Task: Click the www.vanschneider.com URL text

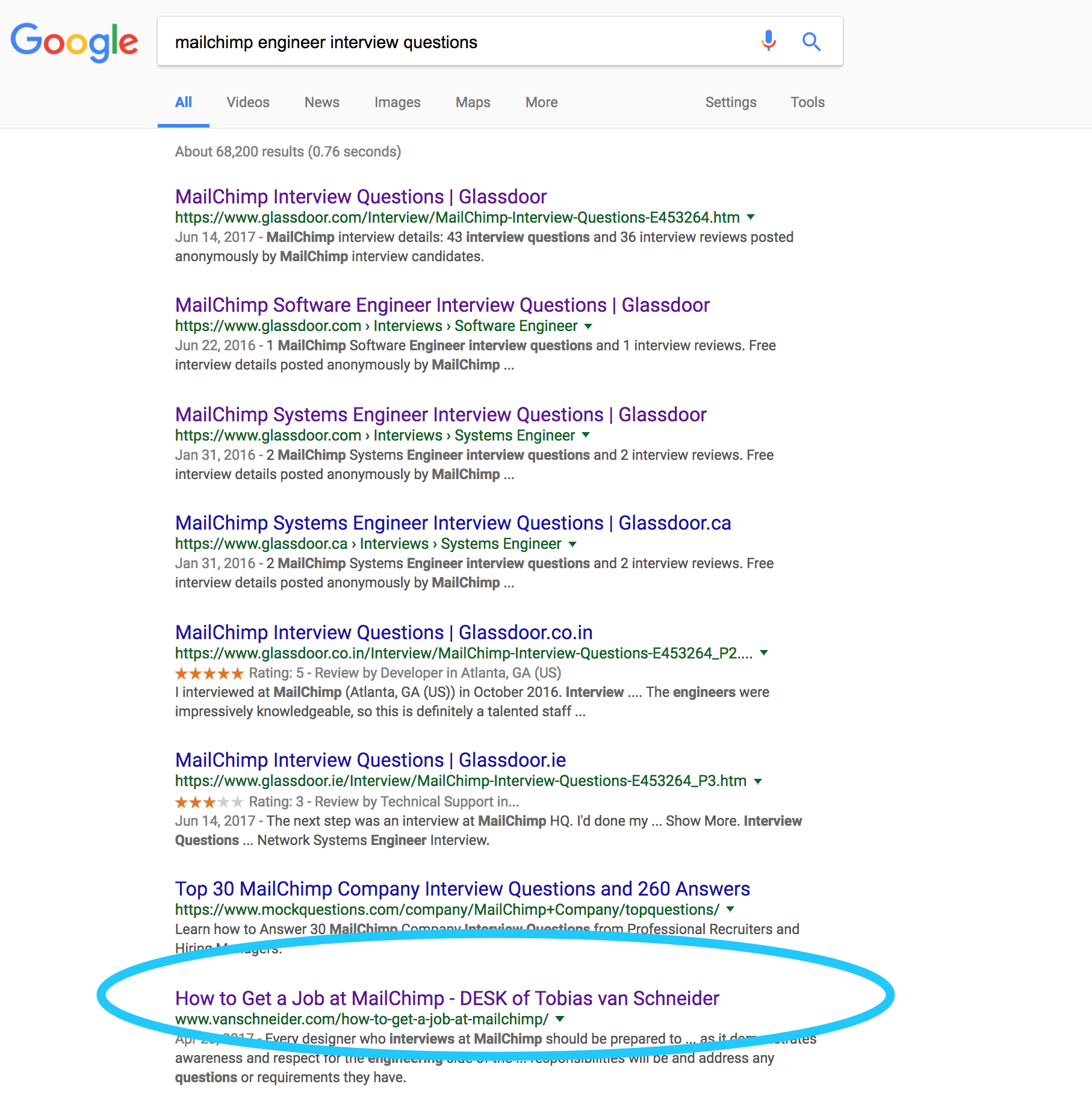Action: point(362,1019)
